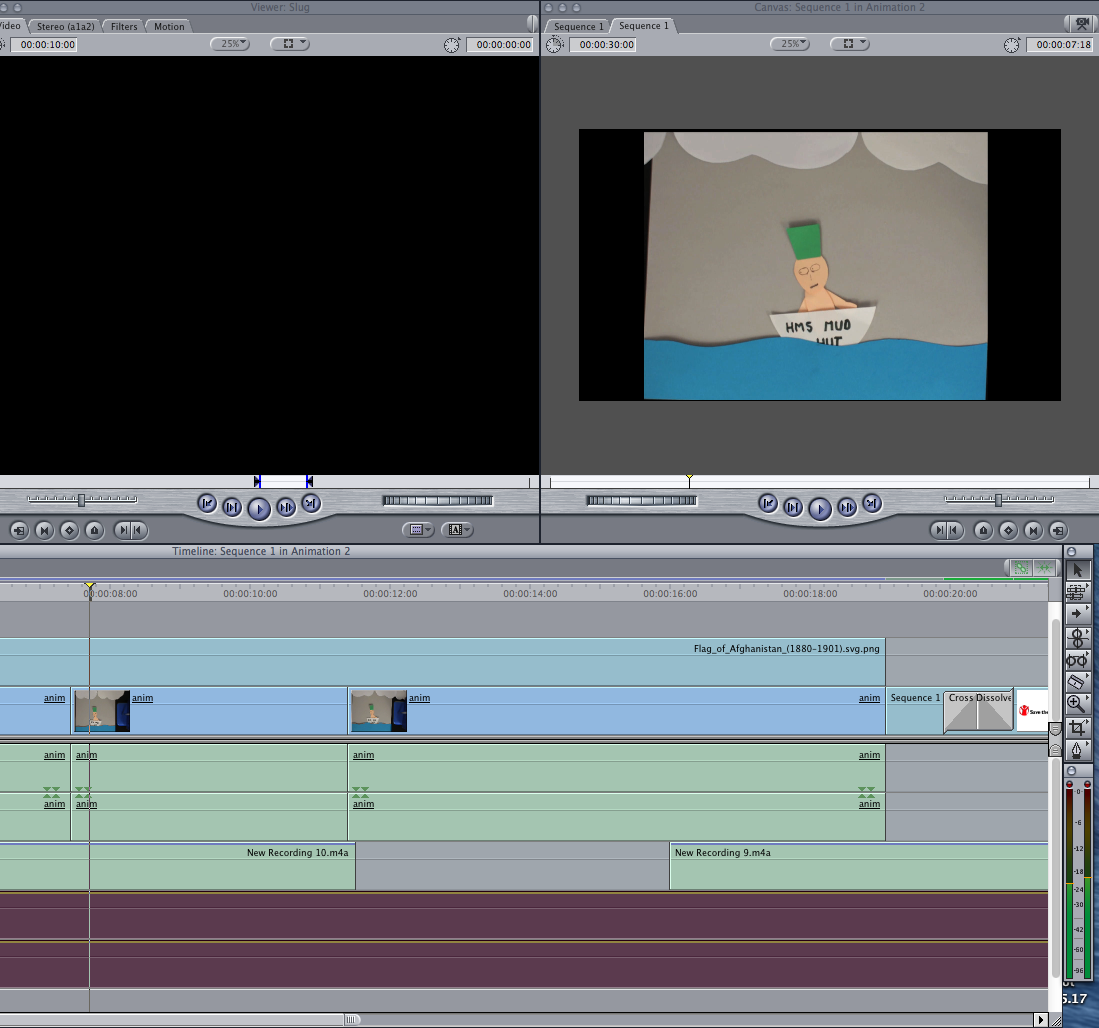This screenshot has width=1099, height=1028.
Task: Go to next edit in Viewer
Action: (x=311, y=503)
